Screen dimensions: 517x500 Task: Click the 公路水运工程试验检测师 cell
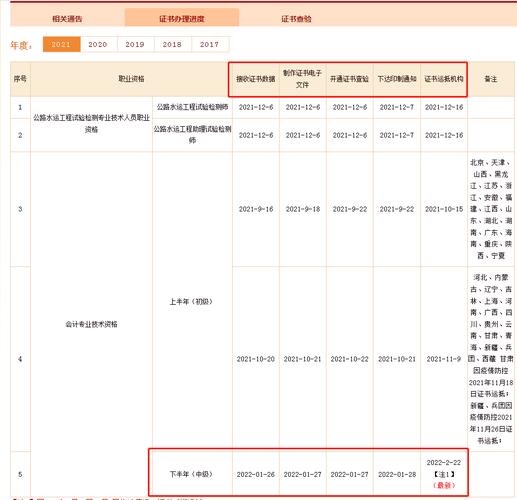click(x=192, y=107)
